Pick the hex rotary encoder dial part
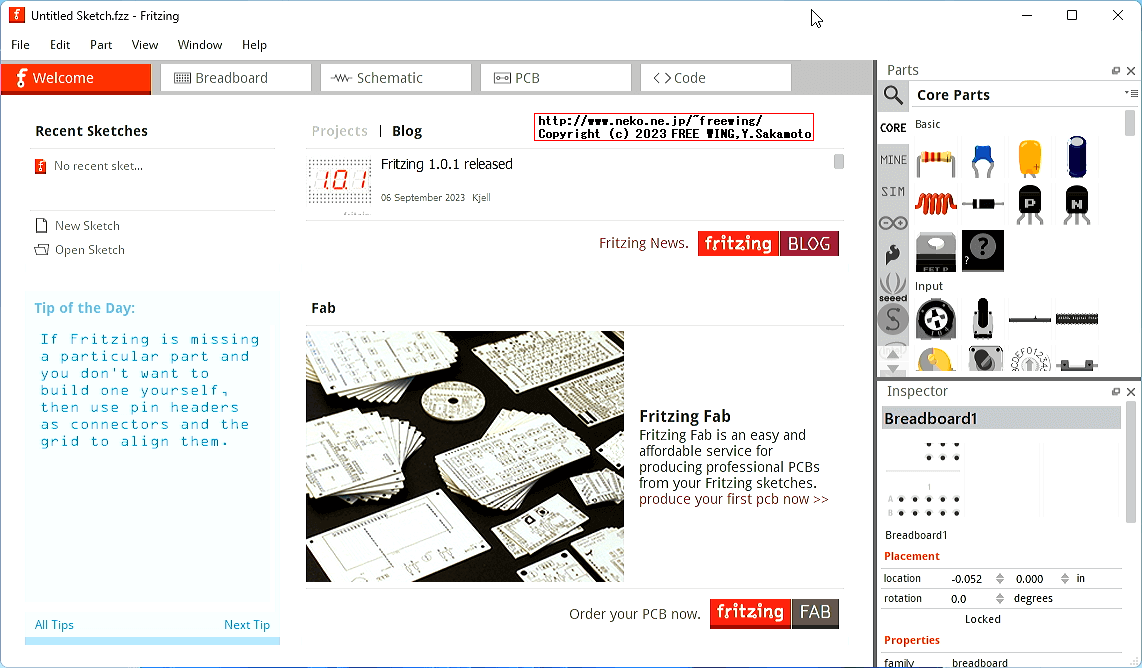This screenshot has width=1142, height=668. pos(1030,359)
